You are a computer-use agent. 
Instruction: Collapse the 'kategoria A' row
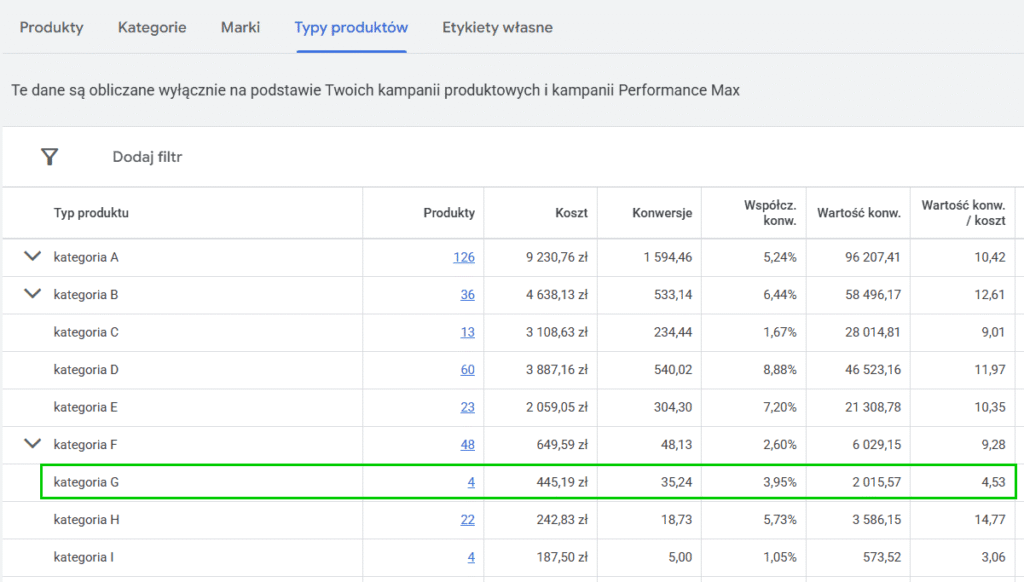pyautogui.click(x=31, y=256)
